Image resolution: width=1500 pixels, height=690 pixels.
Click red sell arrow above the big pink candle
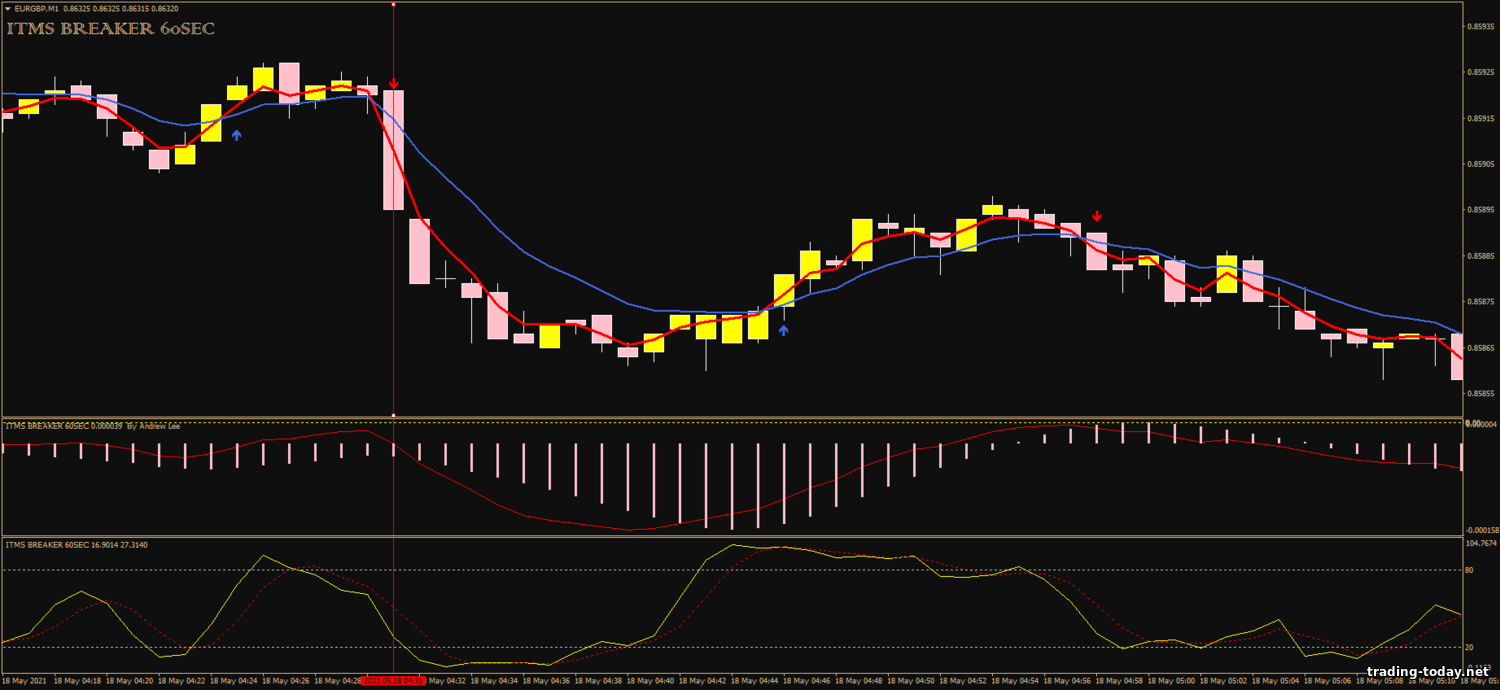(x=394, y=84)
